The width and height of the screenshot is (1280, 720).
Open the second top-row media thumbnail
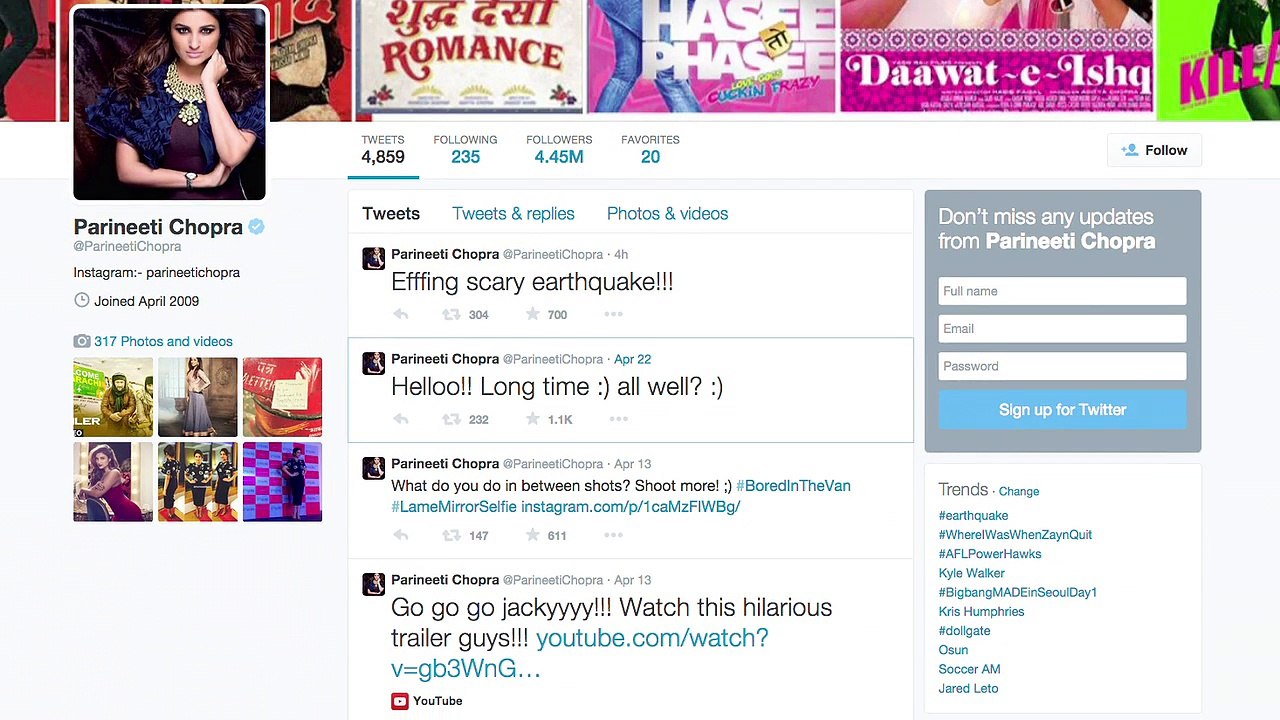[x=198, y=397]
